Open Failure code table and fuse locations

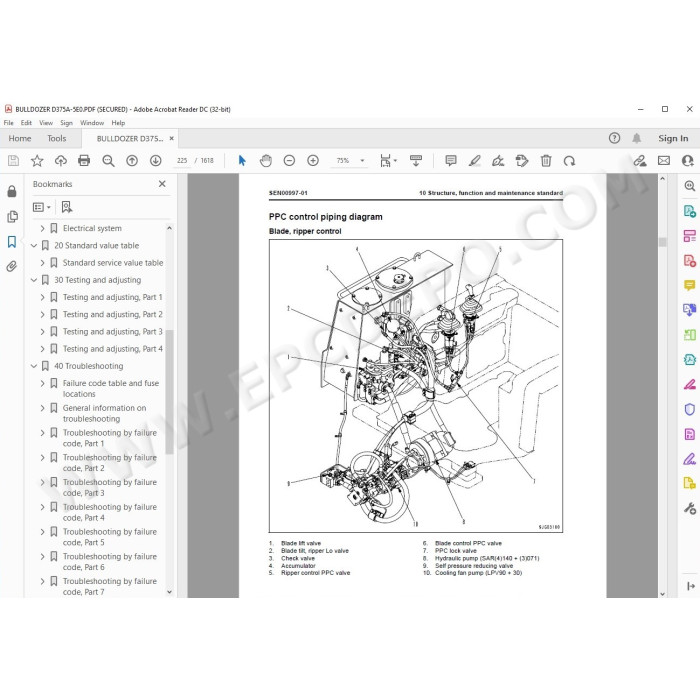(x=111, y=388)
